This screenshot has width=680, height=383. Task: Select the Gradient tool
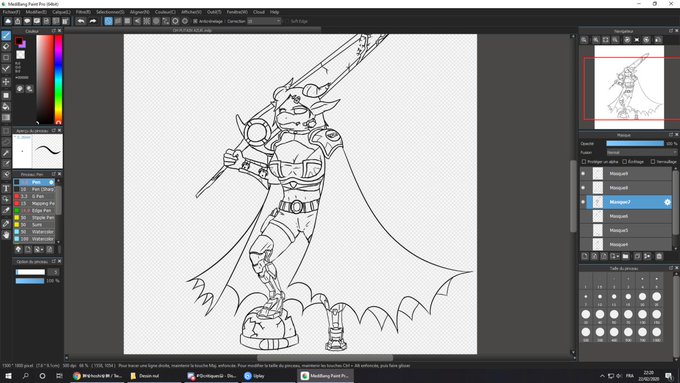[6, 117]
